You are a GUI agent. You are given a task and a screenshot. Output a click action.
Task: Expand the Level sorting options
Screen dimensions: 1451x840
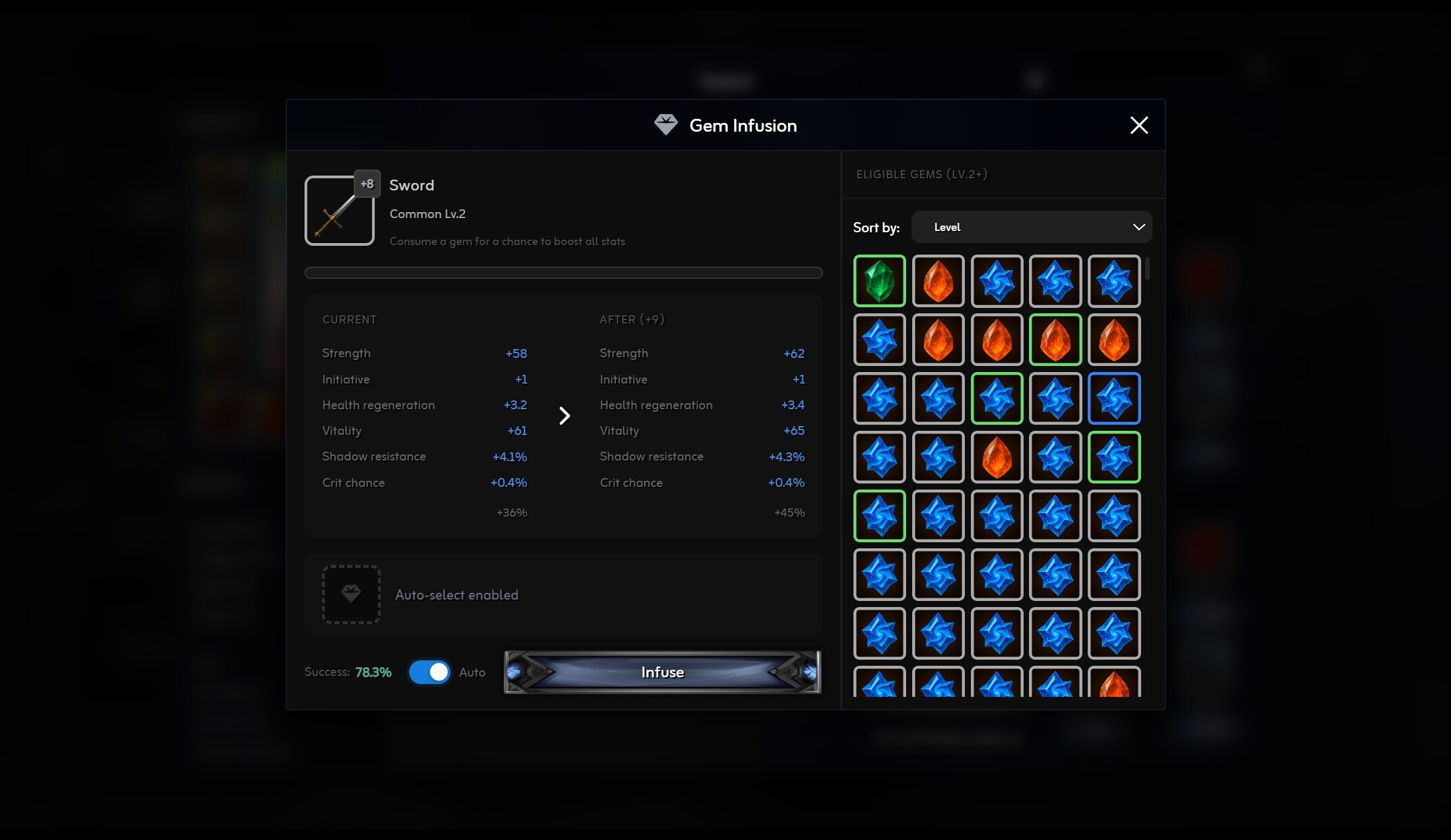coord(1031,227)
